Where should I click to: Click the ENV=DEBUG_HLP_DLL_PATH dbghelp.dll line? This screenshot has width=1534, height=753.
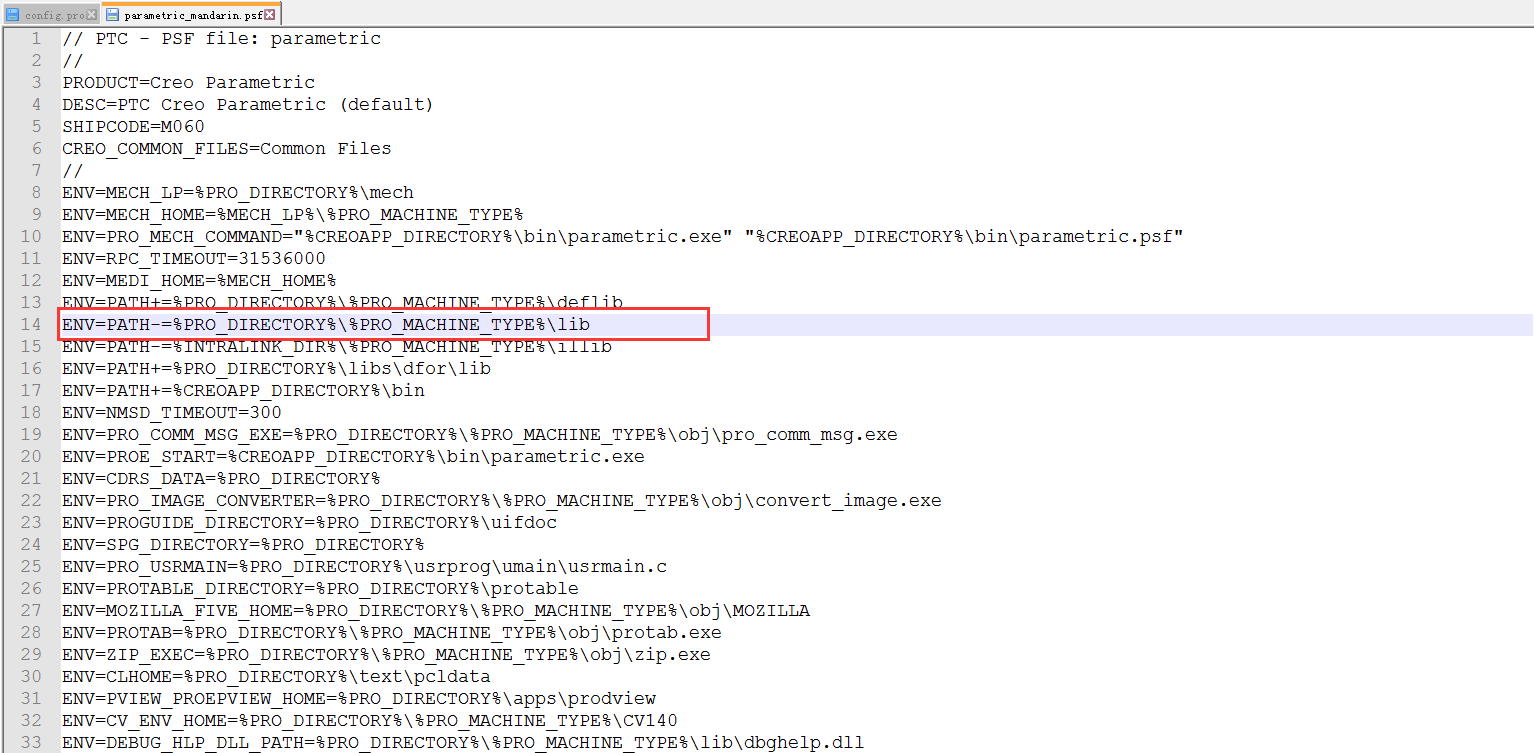[463, 743]
